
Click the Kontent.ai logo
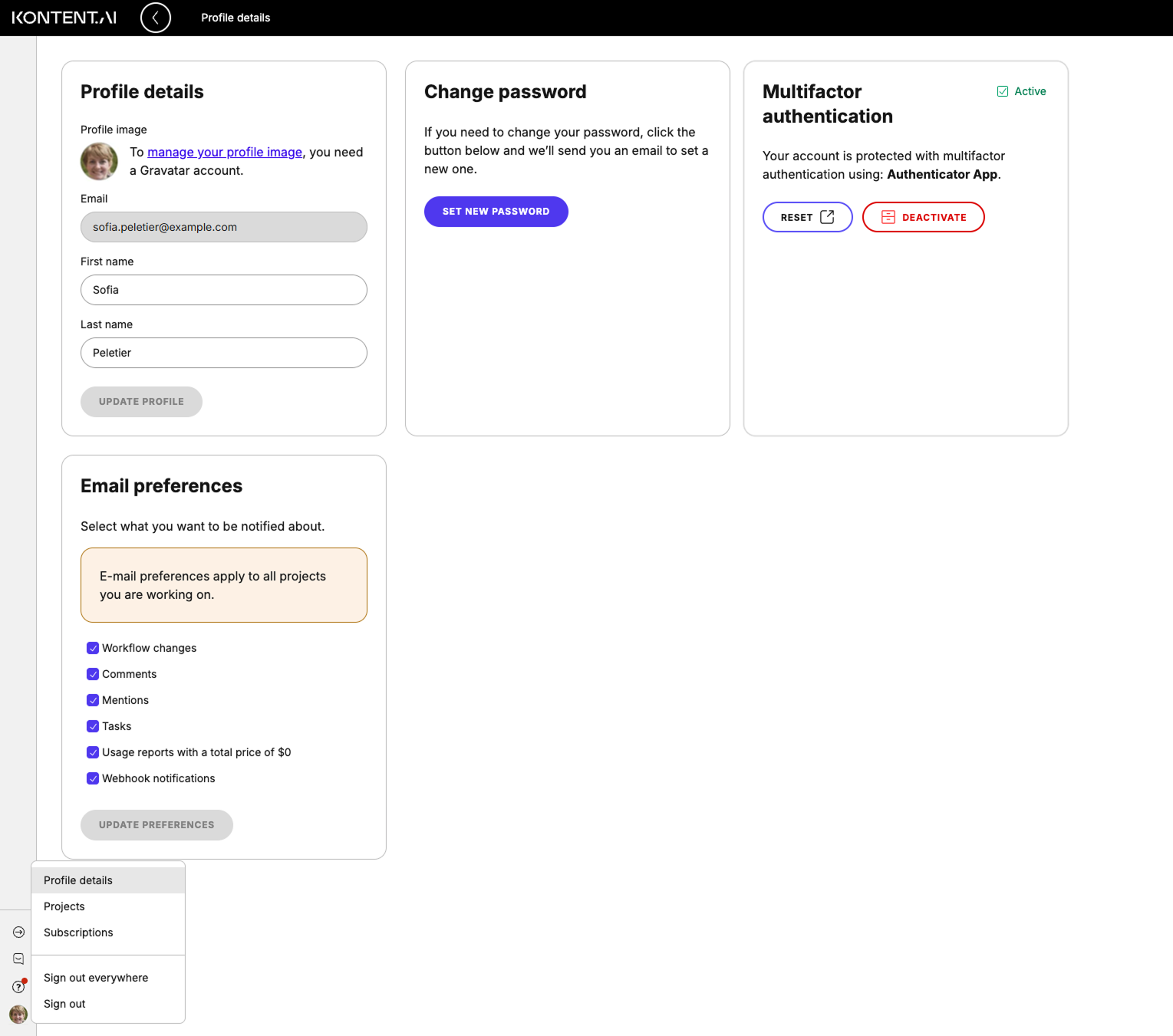pyautogui.click(x=64, y=17)
